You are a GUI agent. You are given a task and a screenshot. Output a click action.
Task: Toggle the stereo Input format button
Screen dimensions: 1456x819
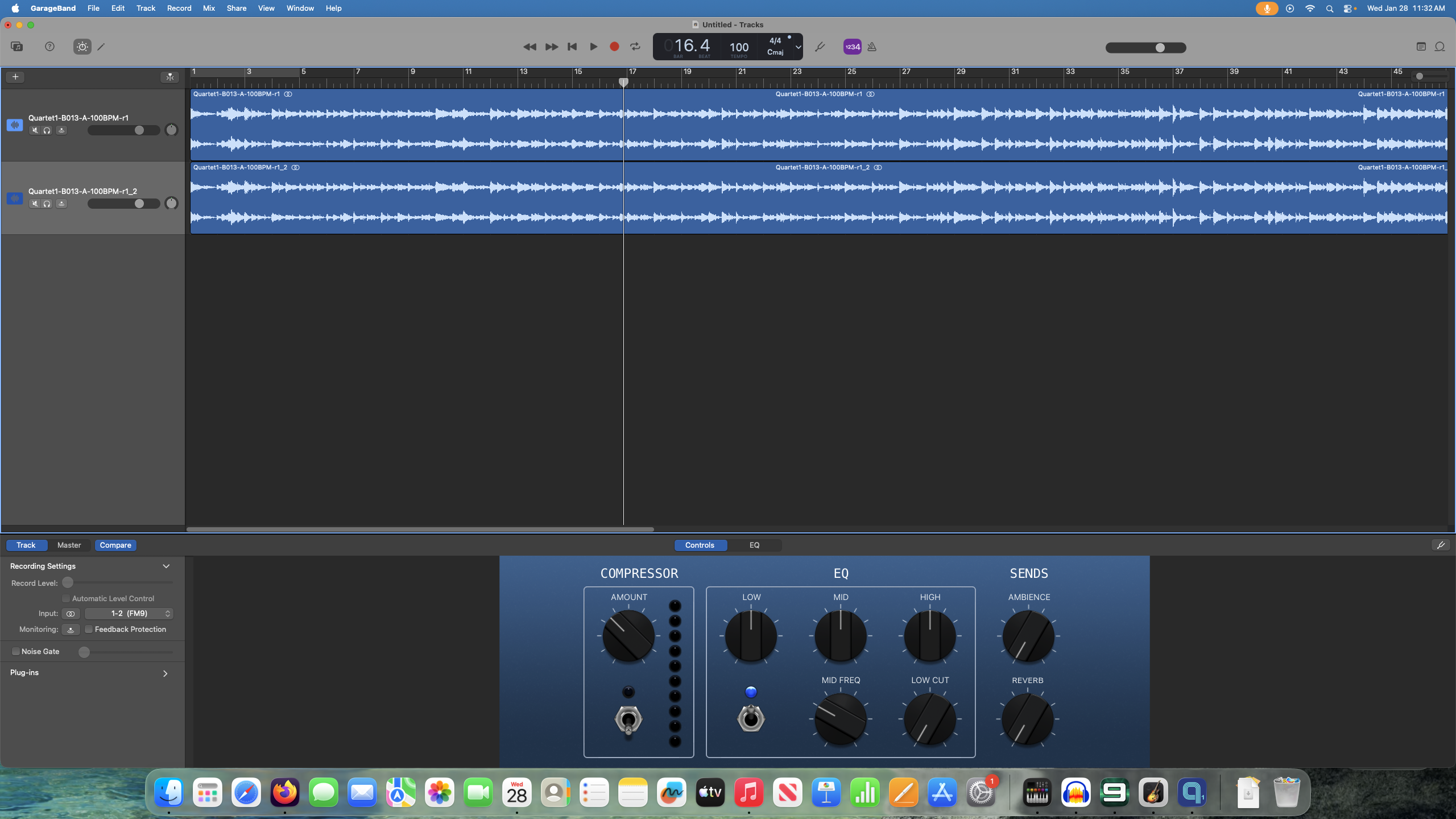[x=71, y=614]
